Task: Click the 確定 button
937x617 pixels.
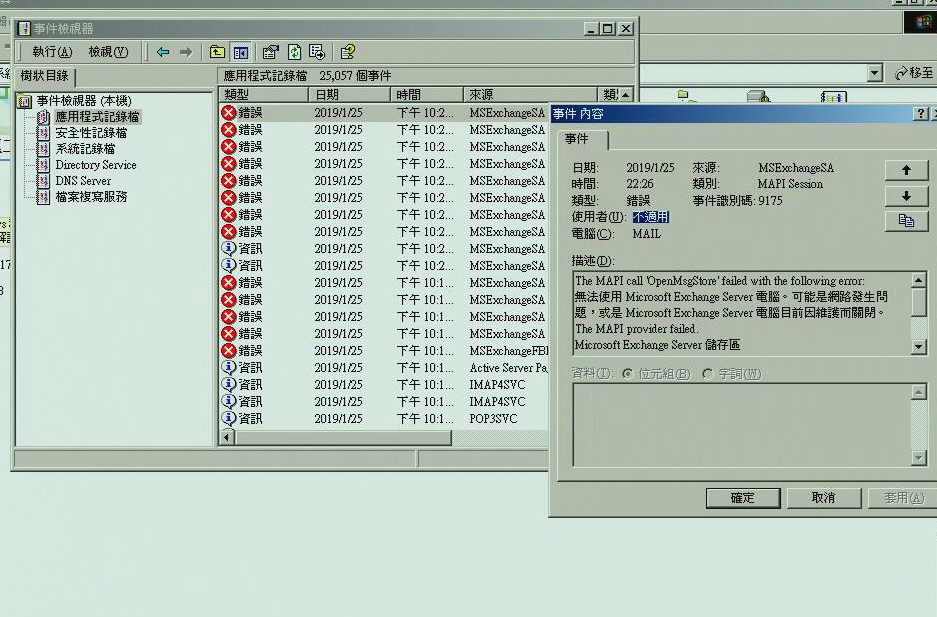Action: pyautogui.click(x=743, y=498)
